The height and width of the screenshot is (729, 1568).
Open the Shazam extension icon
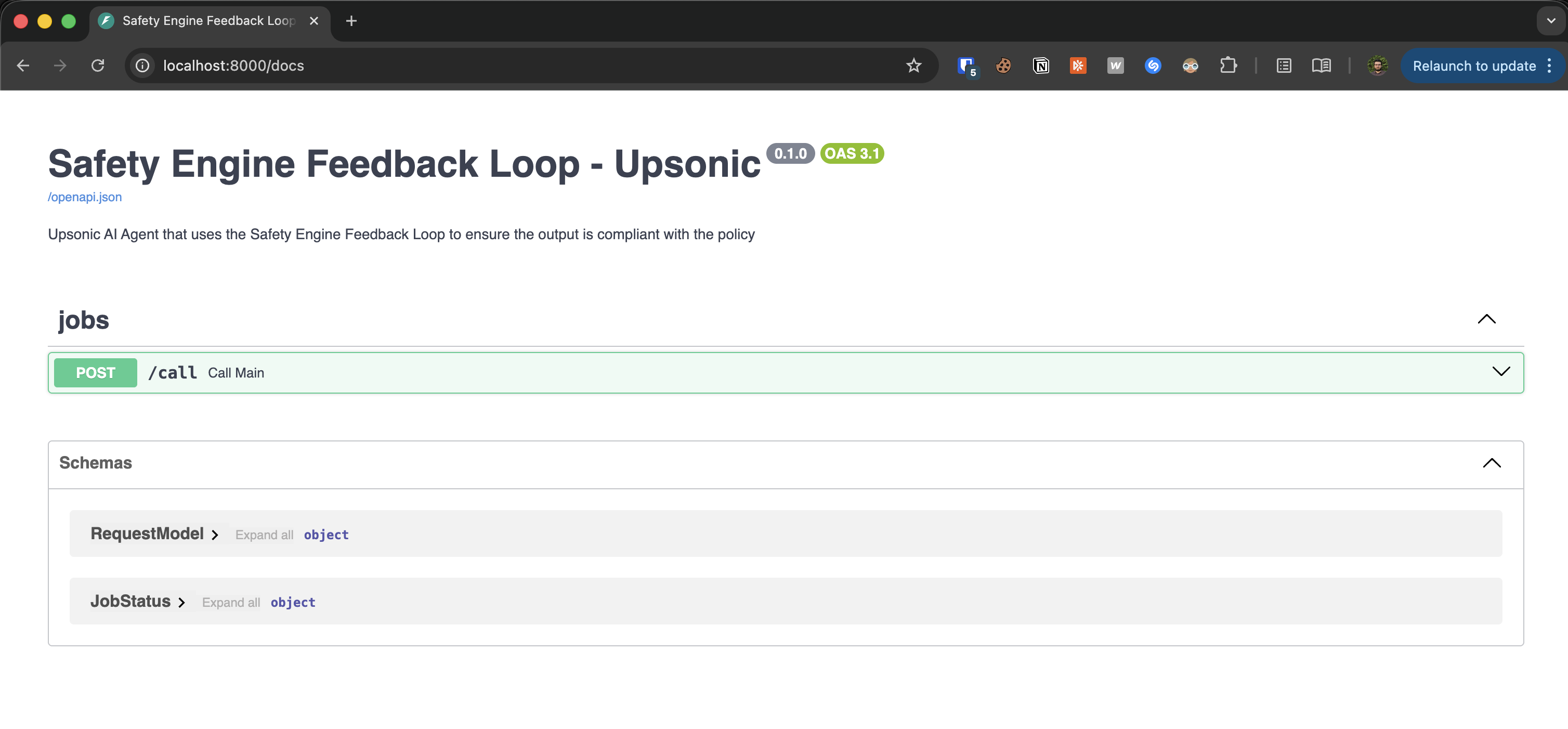[1152, 66]
